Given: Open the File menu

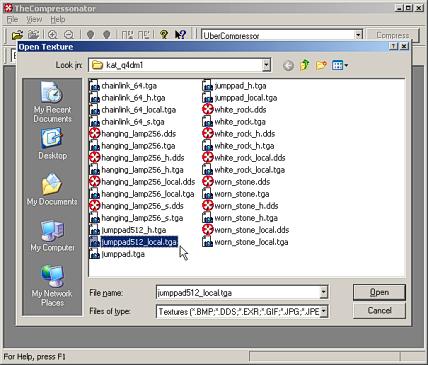Looking at the screenshot, I should 12,20.
